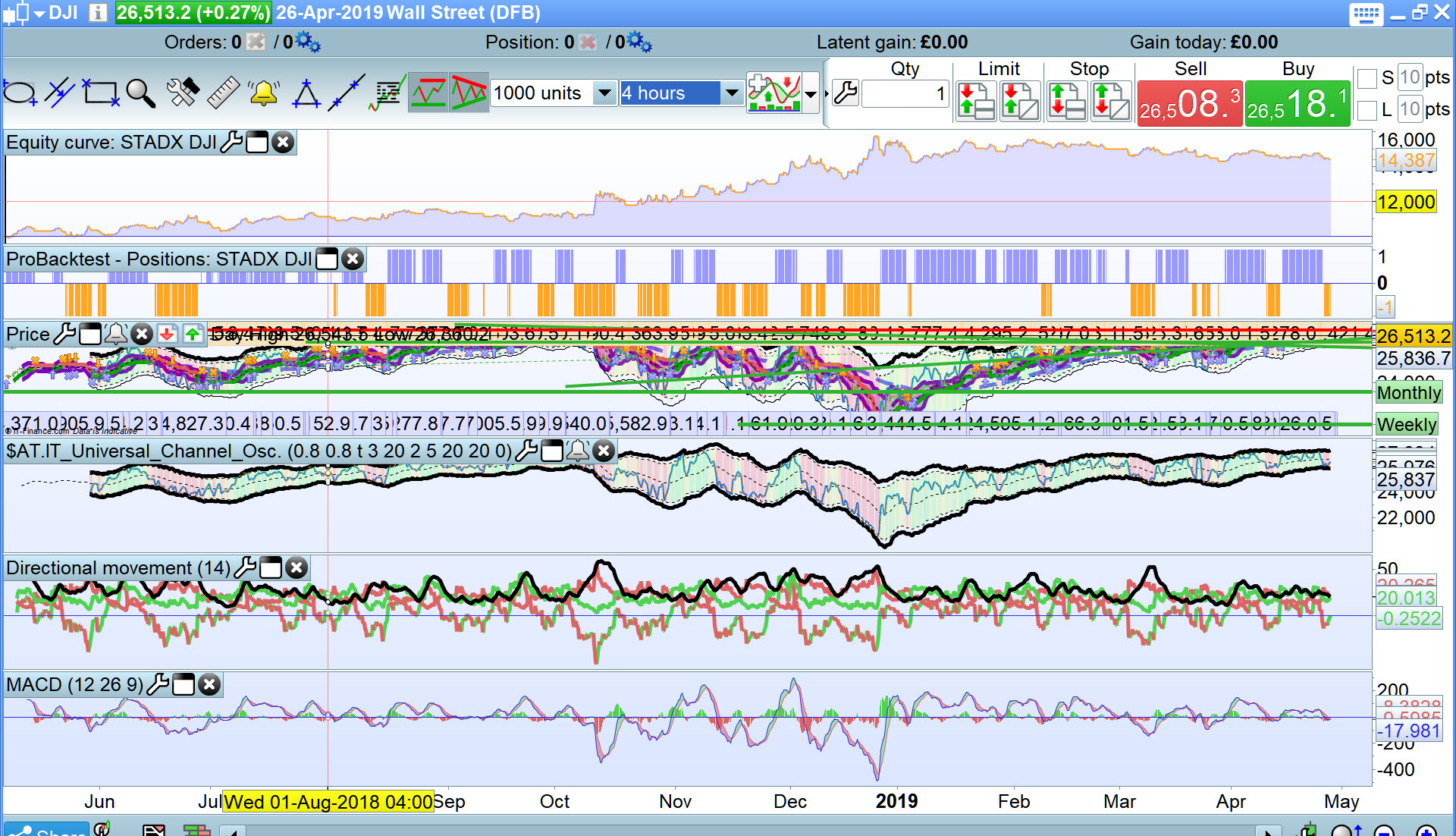Click the Qty input field

(905, 94)
